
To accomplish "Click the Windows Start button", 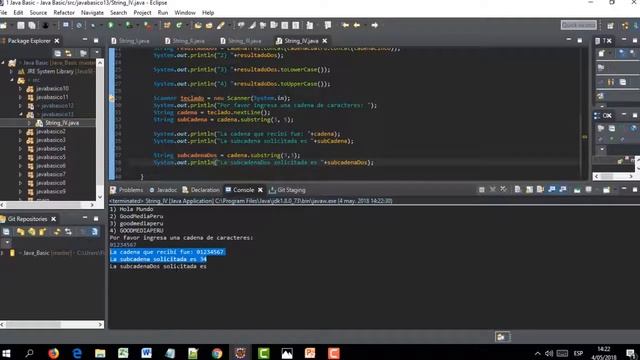I will click(x=6, y=353).
